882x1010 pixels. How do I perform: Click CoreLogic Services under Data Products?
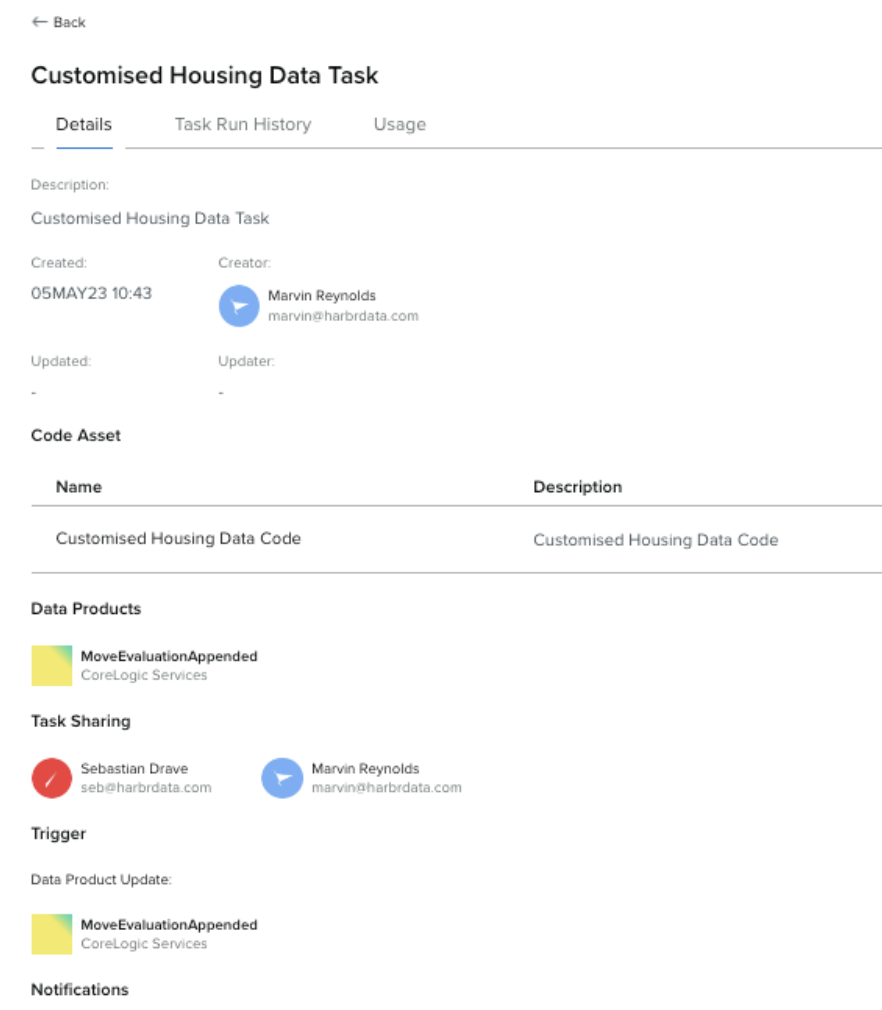(144, 675)
